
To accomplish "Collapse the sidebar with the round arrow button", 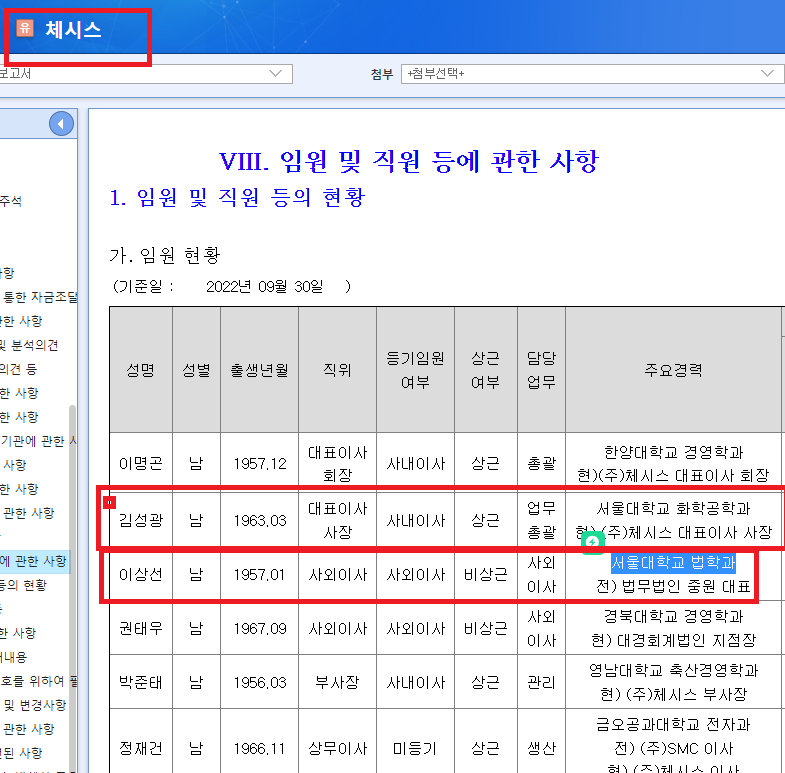I will [61, 124].
